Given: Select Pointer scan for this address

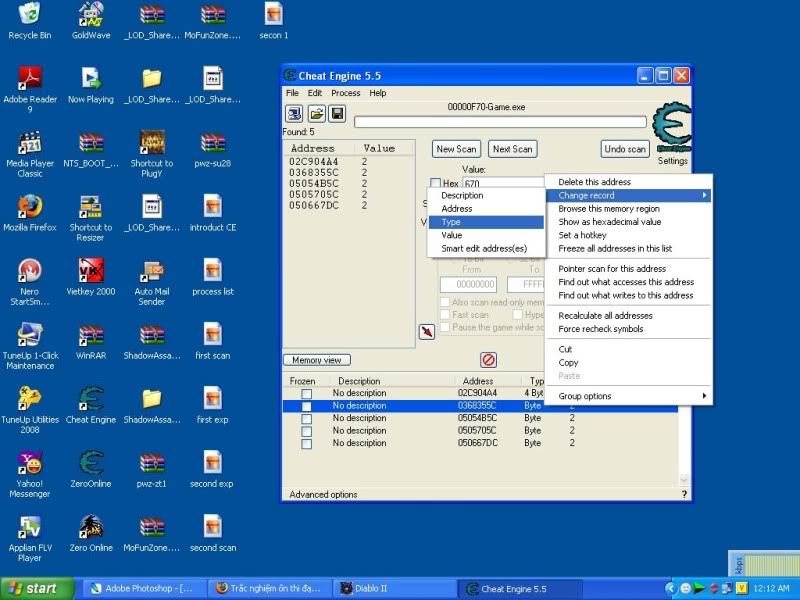Looking at the screenshot, I should coord(629,269).
